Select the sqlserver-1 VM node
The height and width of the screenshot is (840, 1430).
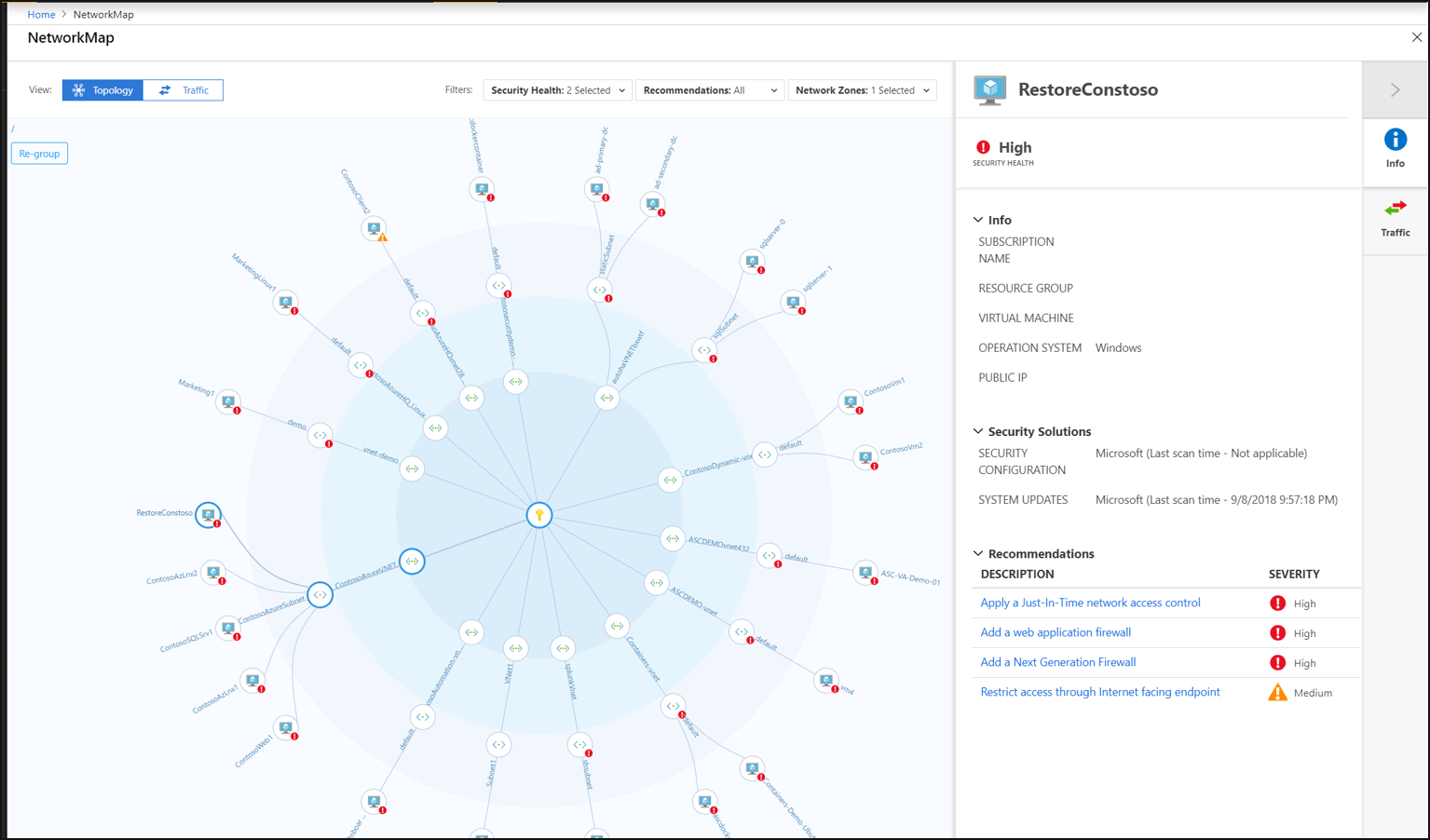click(793, 302)
